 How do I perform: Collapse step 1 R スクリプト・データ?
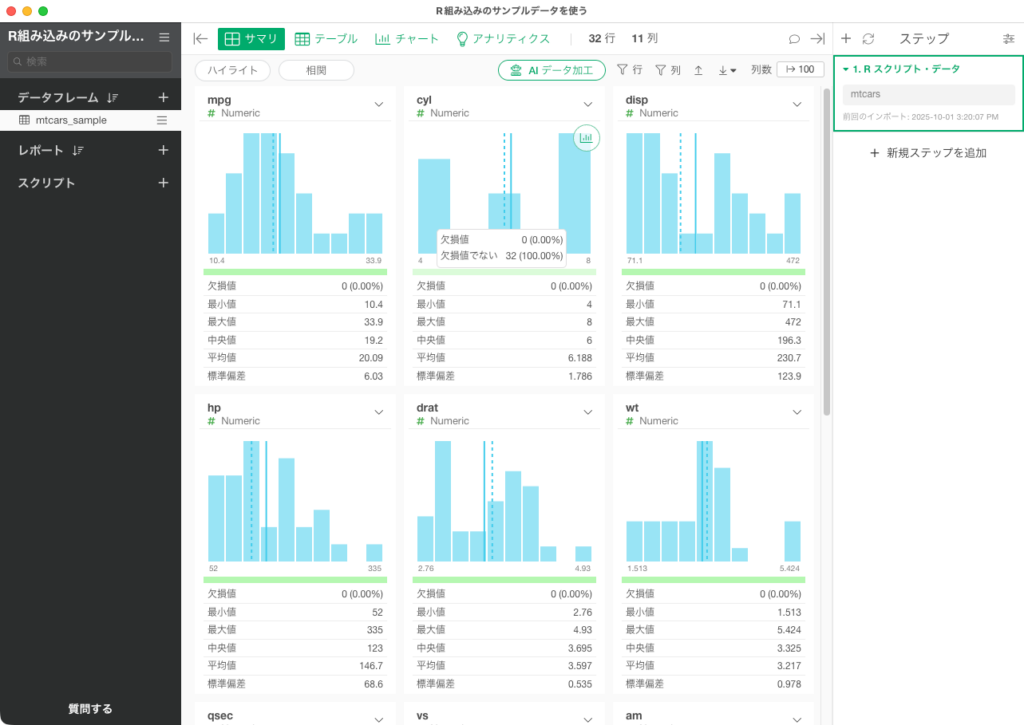tap(846, 69)
